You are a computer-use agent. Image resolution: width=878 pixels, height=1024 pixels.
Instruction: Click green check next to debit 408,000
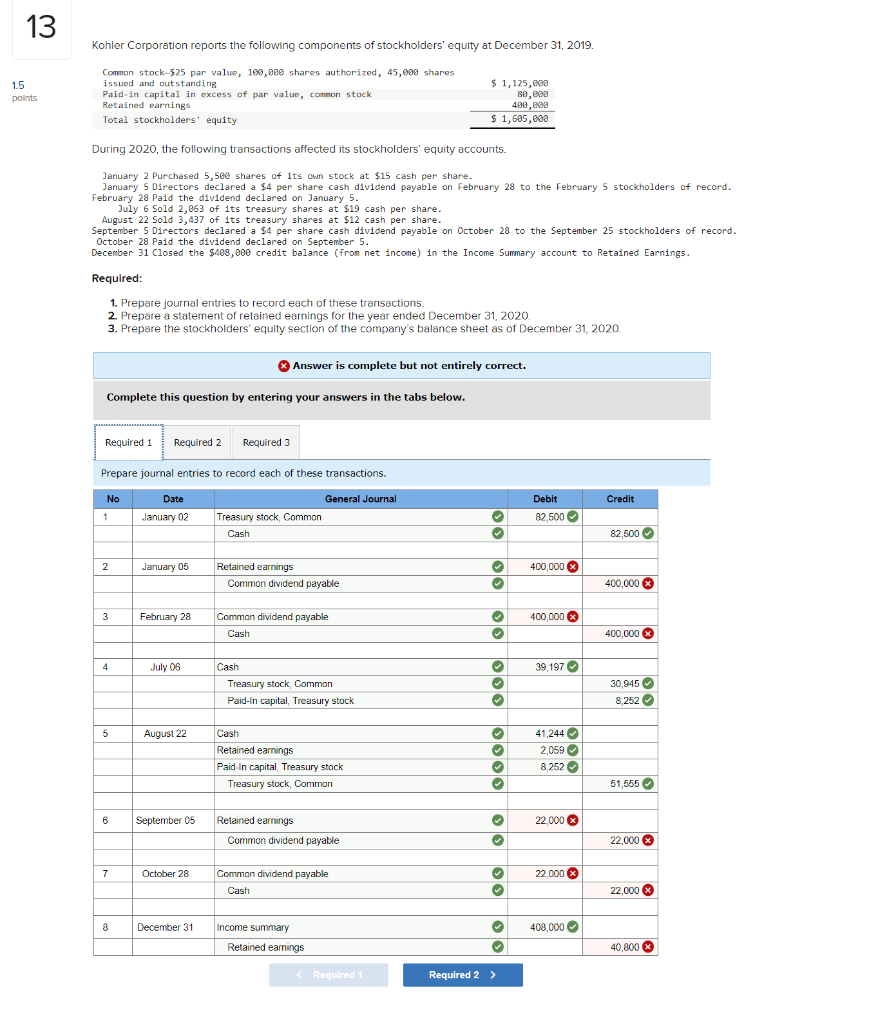point(573,927)
